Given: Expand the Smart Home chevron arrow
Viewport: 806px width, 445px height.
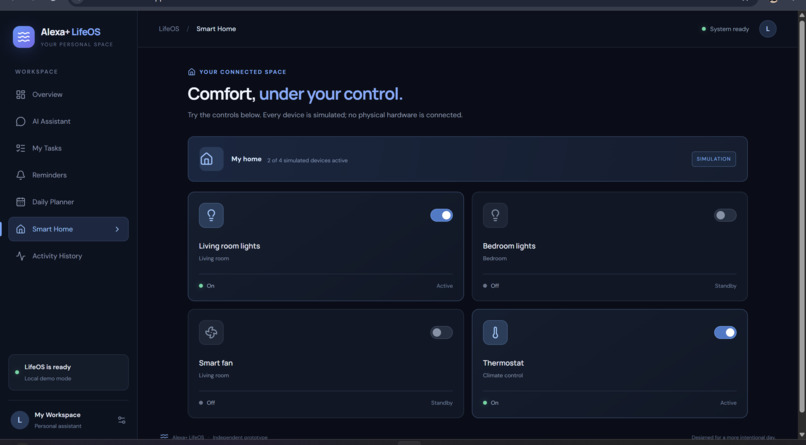Looking at the screenshot, I should 117,229.
